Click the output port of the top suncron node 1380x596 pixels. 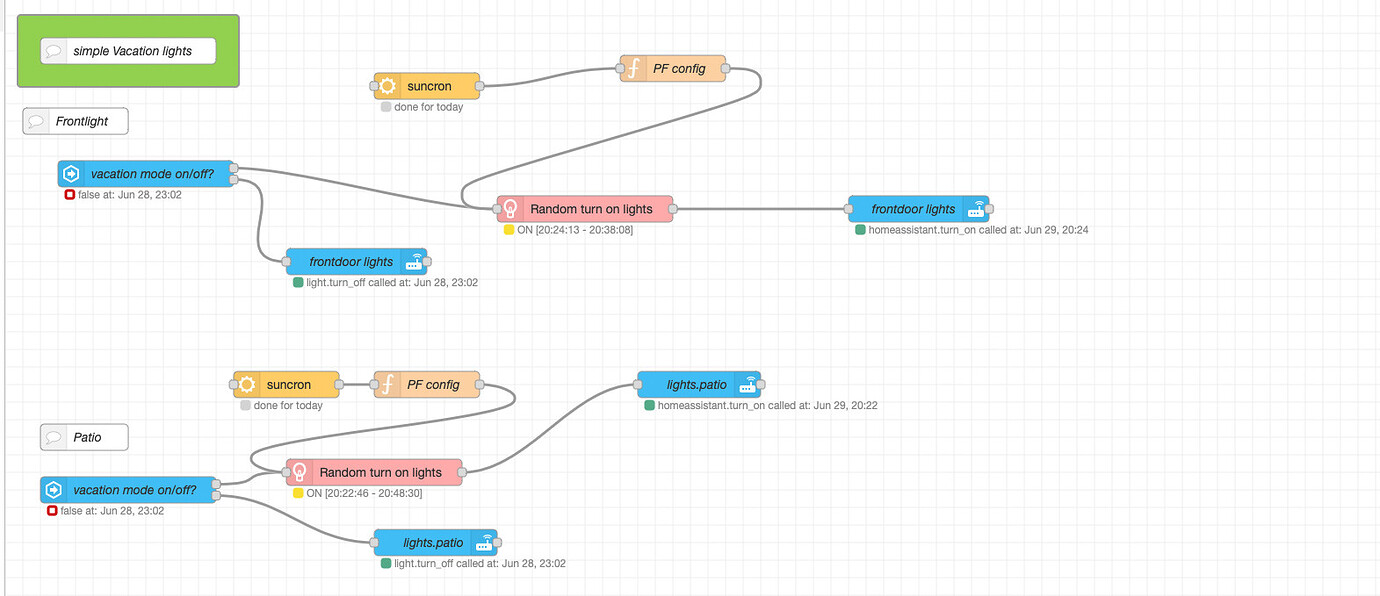tap(478, 86)
